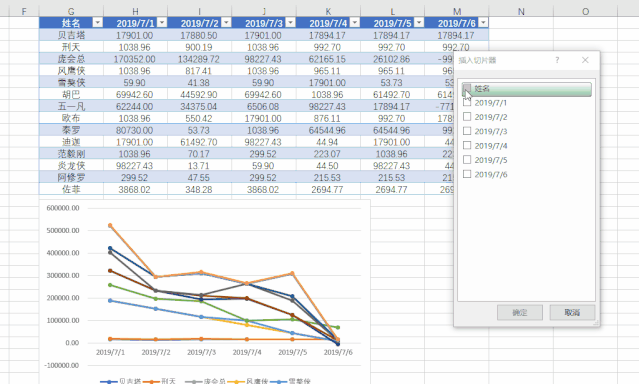
Task: Select the cell containing 贝吉塔
Action: point(71,35)
